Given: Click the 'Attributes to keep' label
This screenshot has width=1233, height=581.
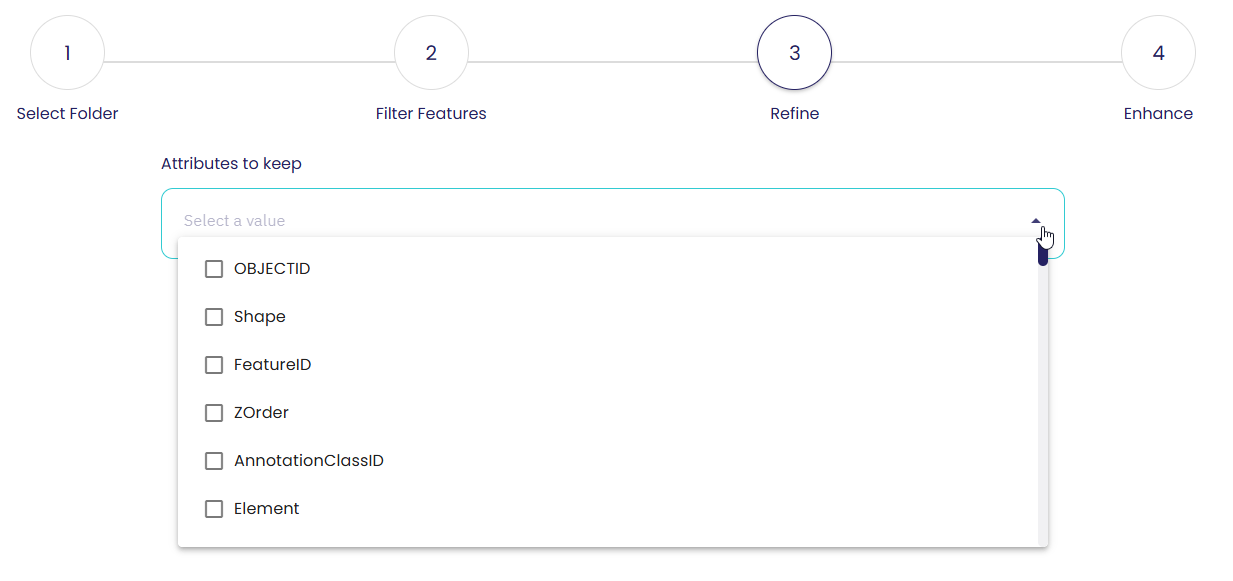Looking at the screenshot, I should (x=231, y=163).
